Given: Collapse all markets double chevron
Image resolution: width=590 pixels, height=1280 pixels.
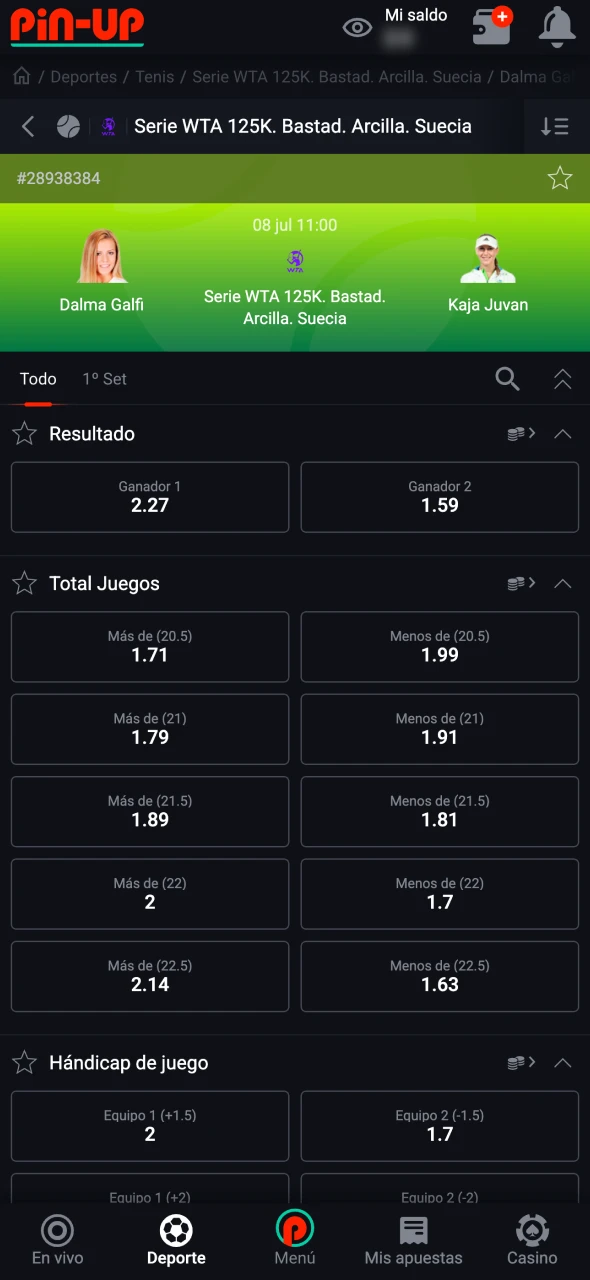Looking at the screenshot, I should click(x=563, y=379).
